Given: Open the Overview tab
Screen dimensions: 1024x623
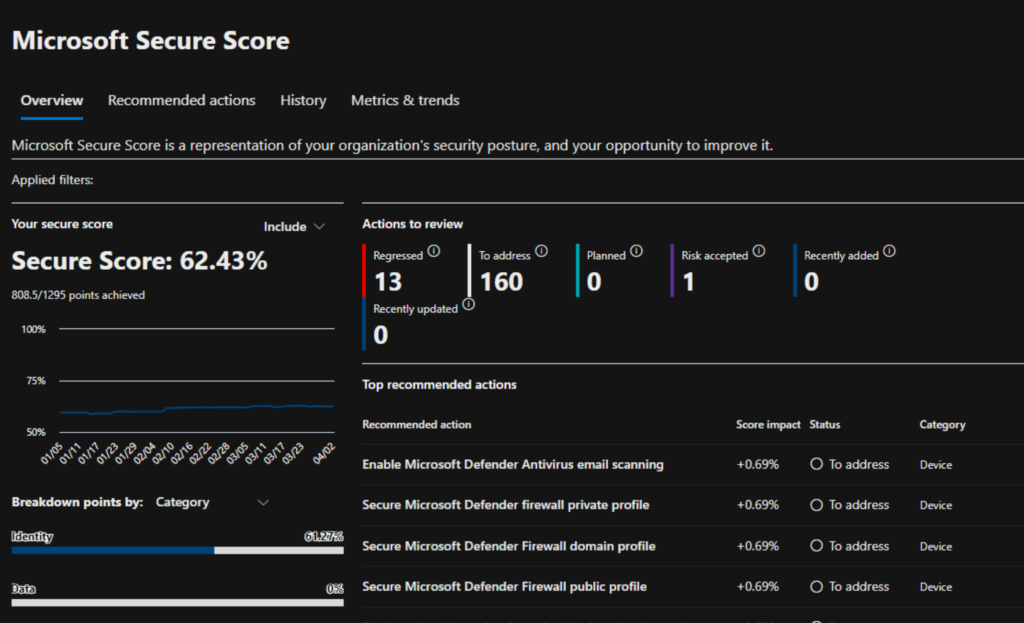Looking at the screenshot, I should pyautogui.click(x=52, y=101).
